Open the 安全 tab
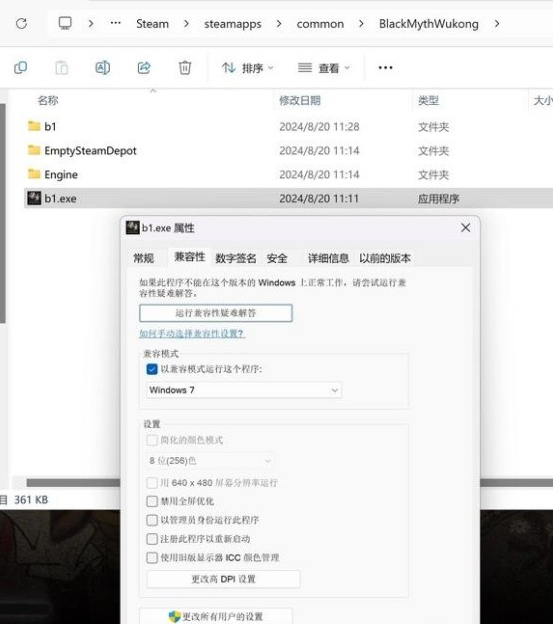553x624 pixels. point(277,258)
